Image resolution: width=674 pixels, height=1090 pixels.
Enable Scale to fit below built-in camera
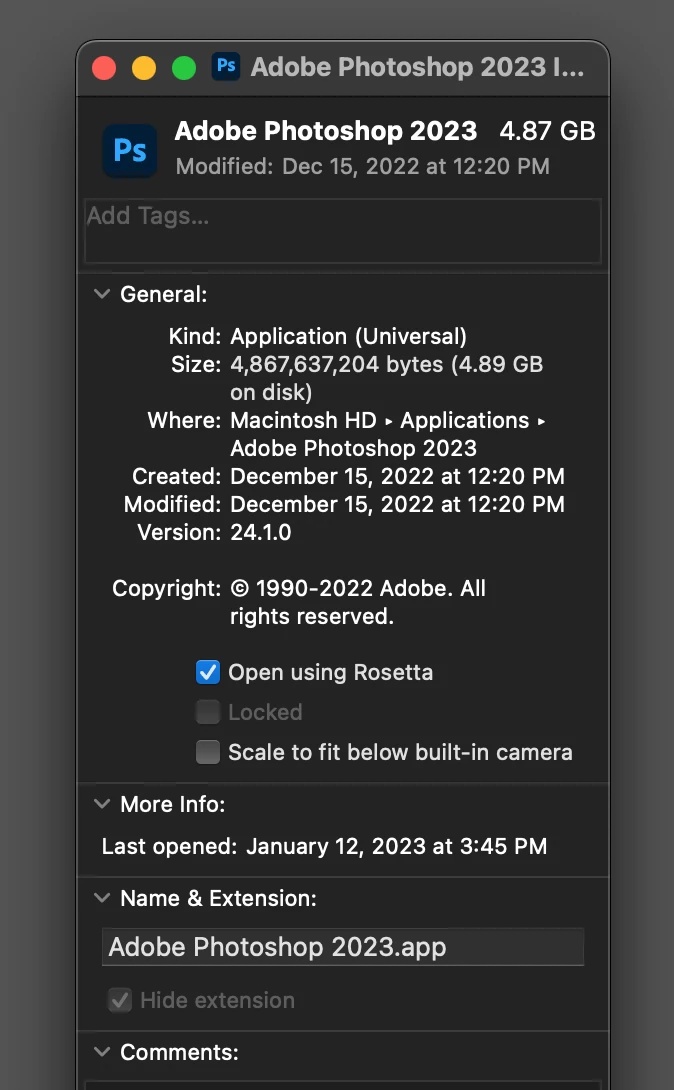coord(208,752)
